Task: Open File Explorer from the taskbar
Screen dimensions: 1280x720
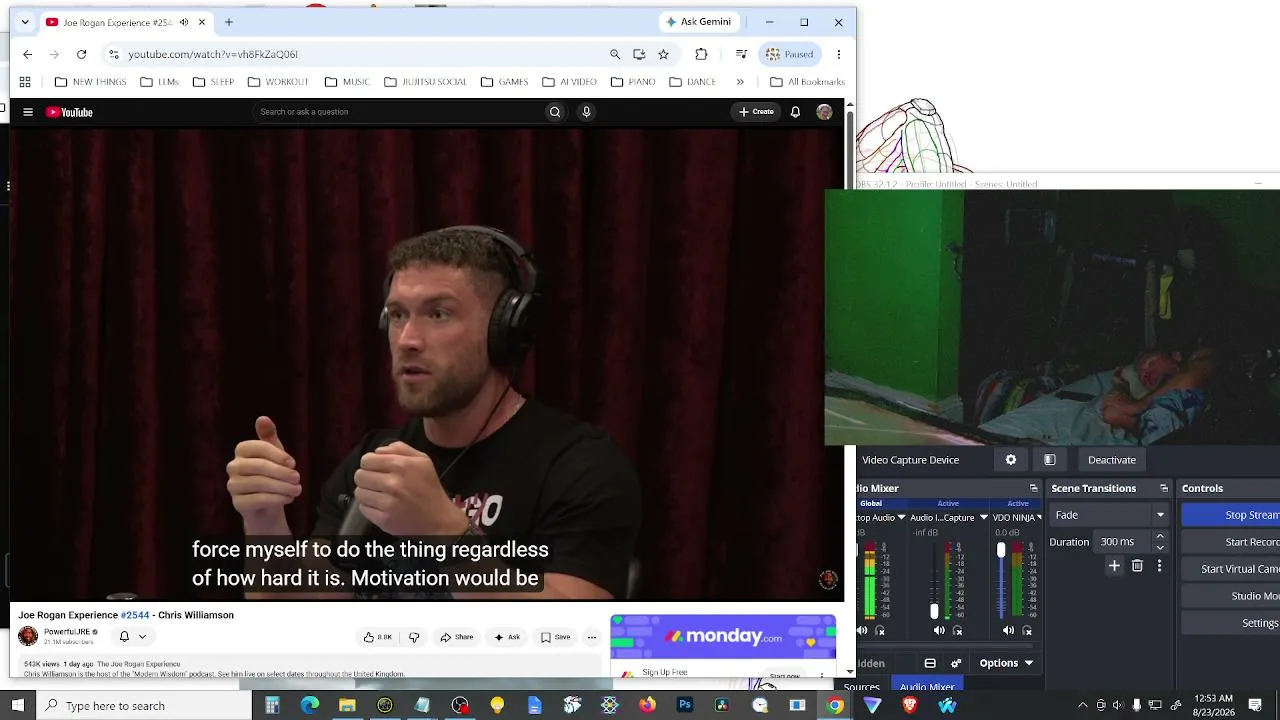Action: click(x=347, y=705)
